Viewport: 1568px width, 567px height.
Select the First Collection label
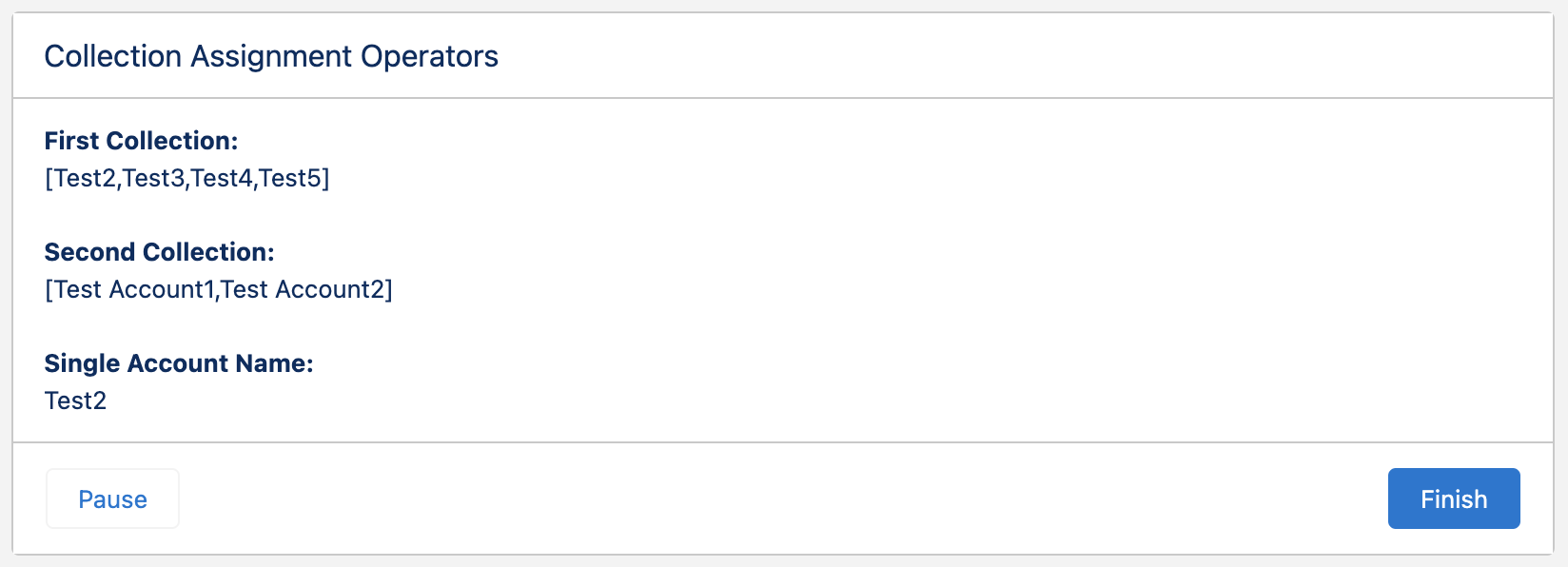(141, 141)
